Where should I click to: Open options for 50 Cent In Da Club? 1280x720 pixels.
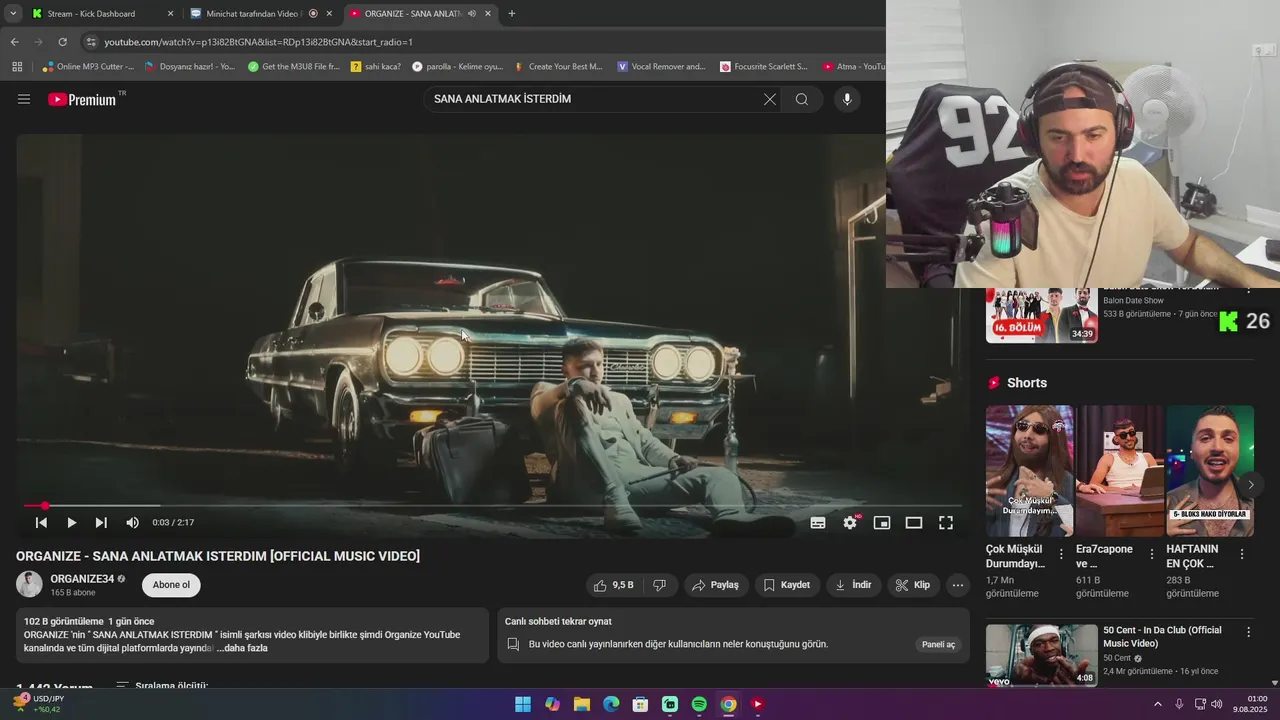[1248, 632]
